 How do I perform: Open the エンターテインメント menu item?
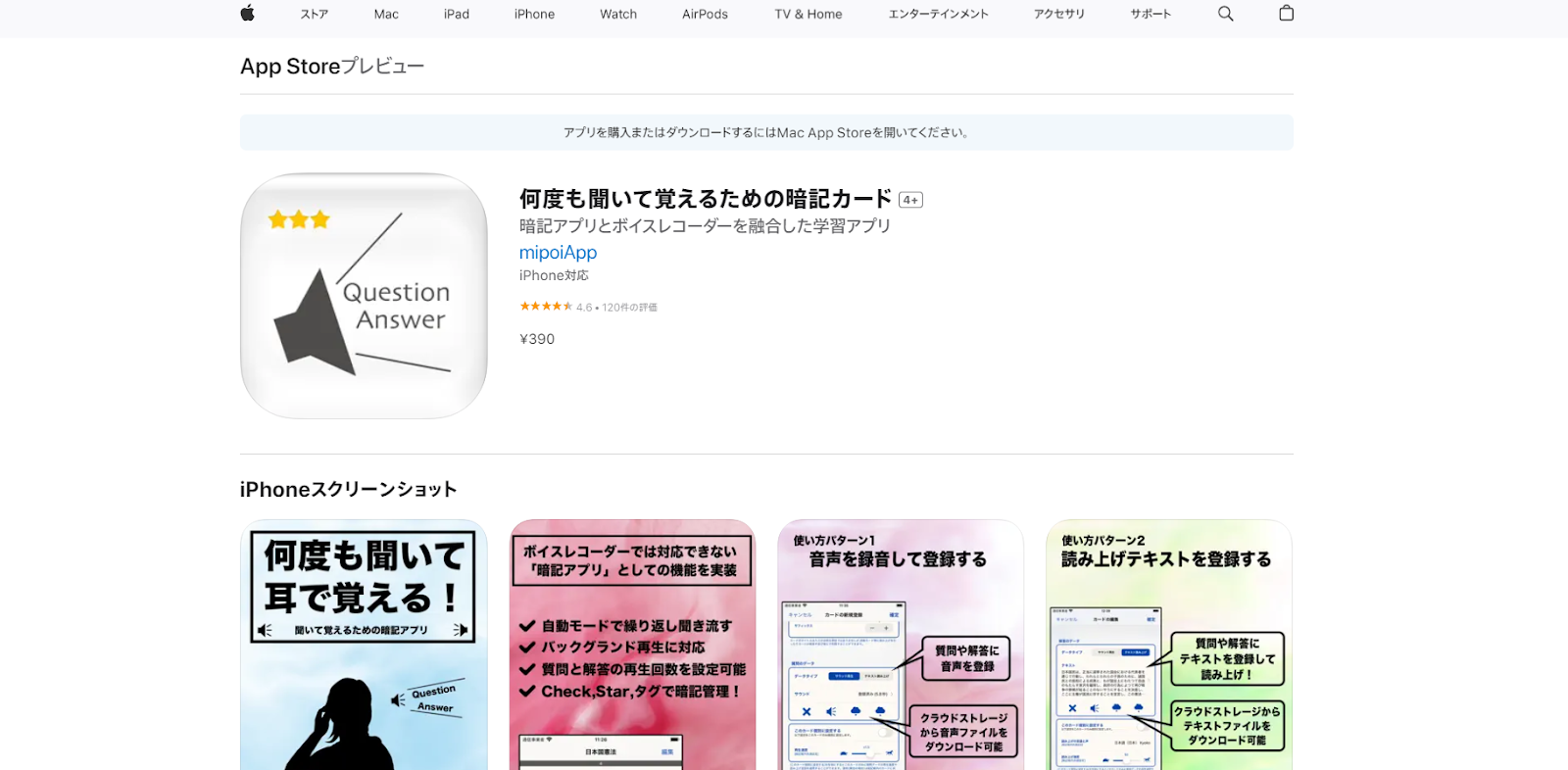coord(938,14)
